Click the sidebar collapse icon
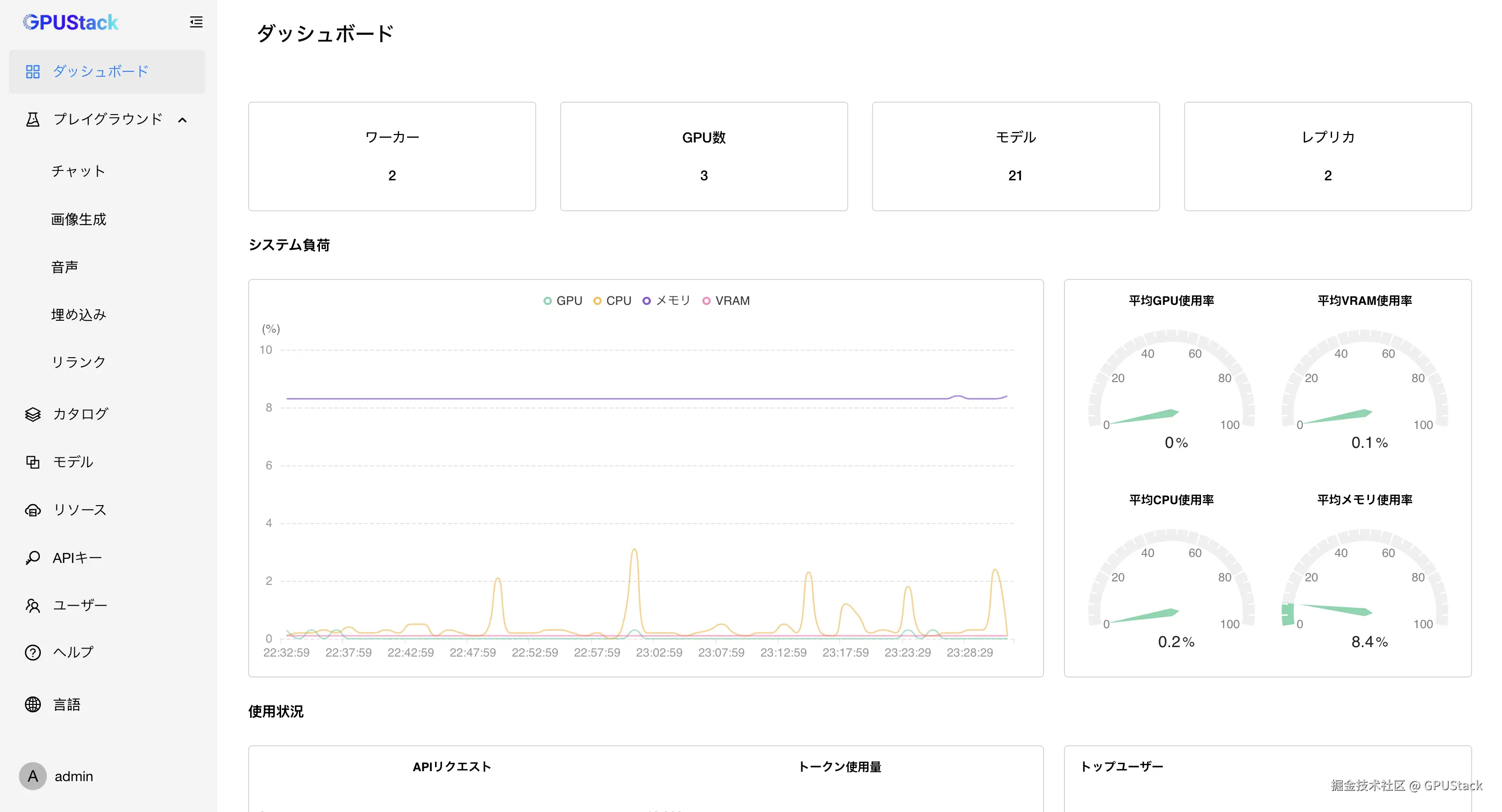1502x812 pixels. click(196, 22)
